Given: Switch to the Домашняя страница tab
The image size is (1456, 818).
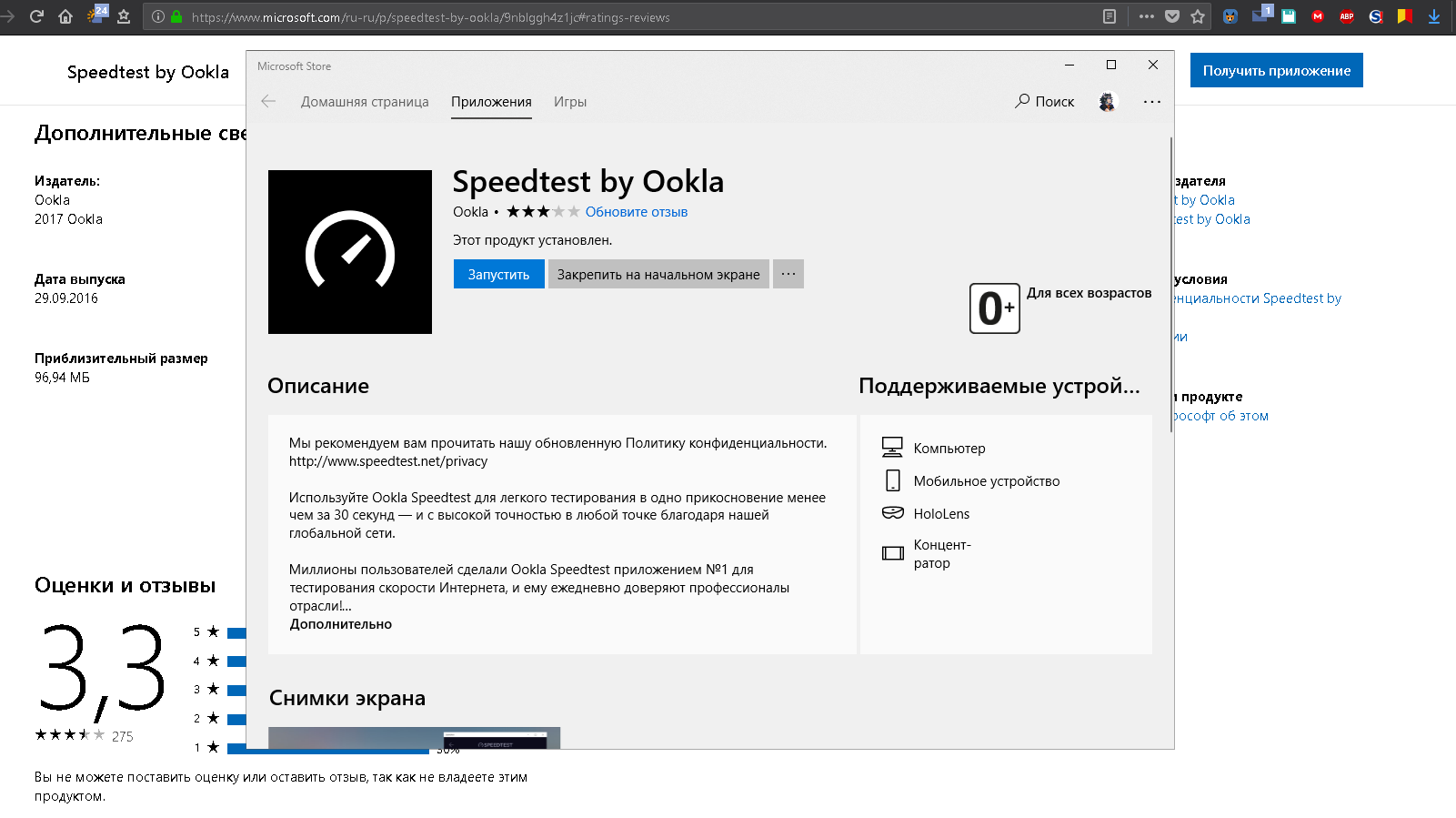Looking at the screenshot, I should [x=365, y=102].
